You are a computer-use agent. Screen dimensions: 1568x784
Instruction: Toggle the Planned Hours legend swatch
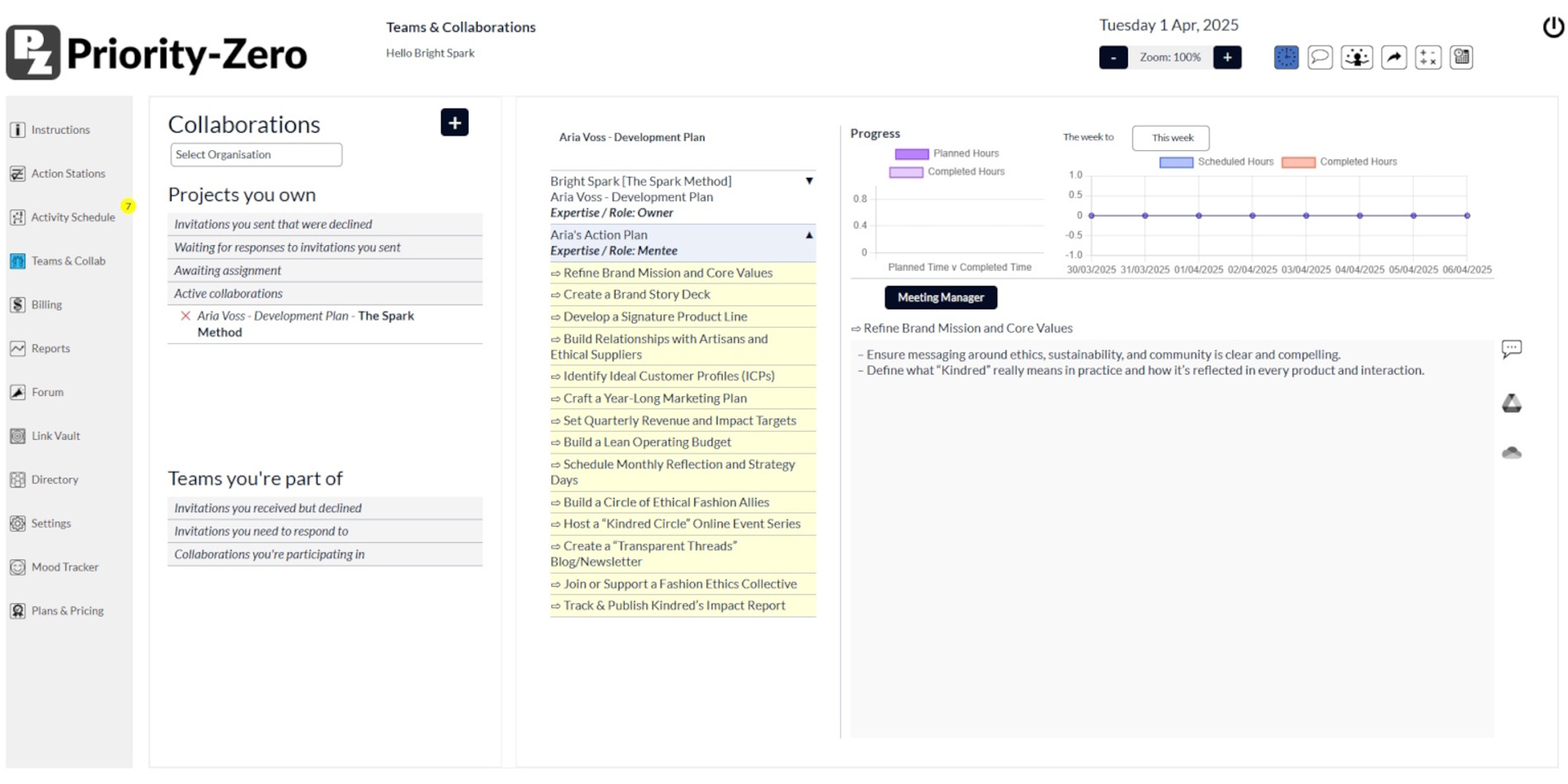tap(911, 154)
